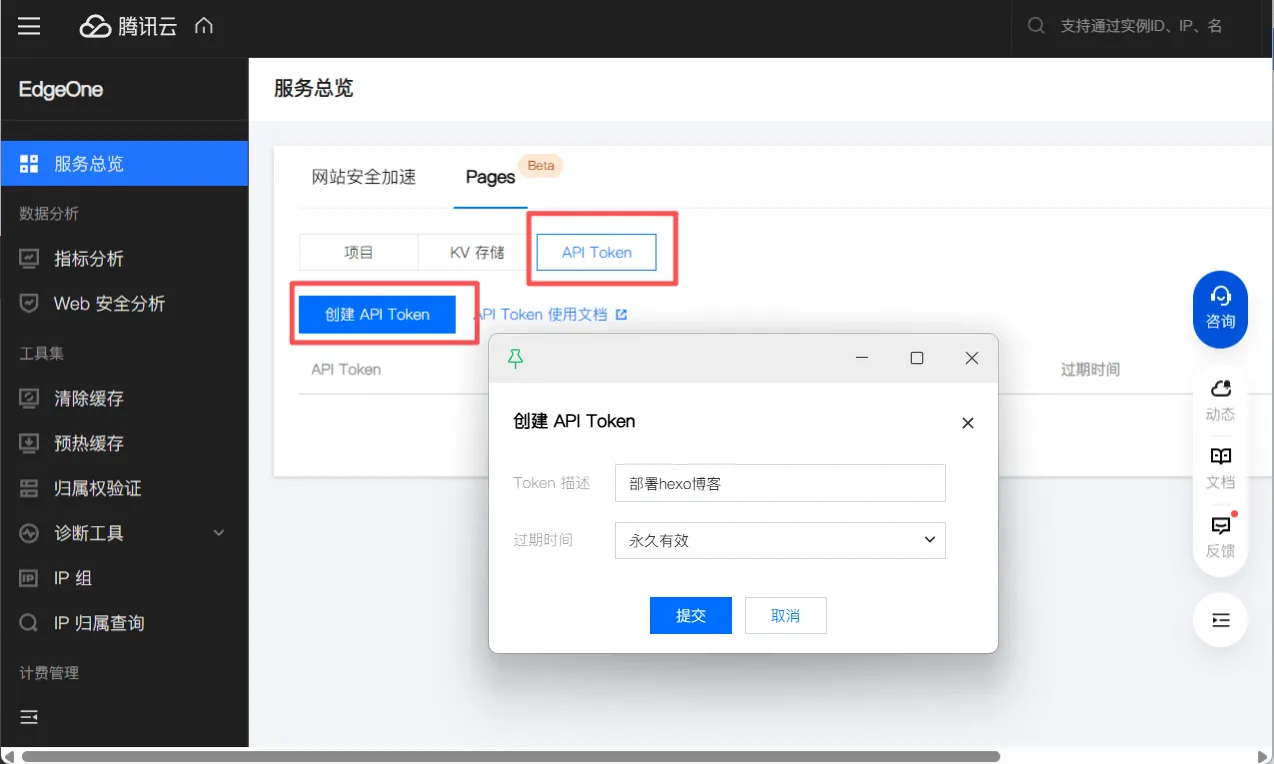Select the API Token sub-tab
This screenshot has height=764, width=1274.
click(597, 253)
